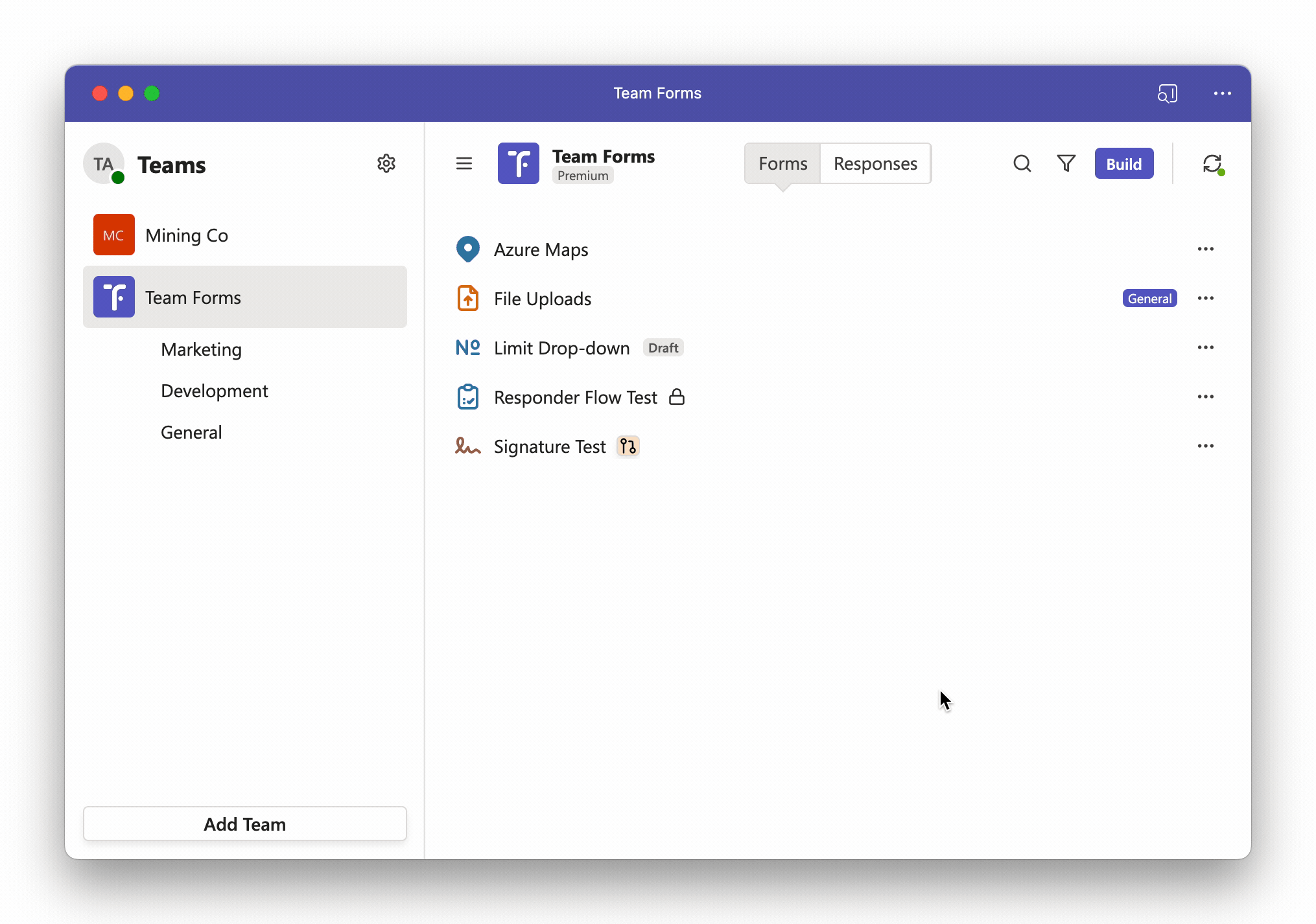Open the search icon in toolbar

tap(1022, 163)
